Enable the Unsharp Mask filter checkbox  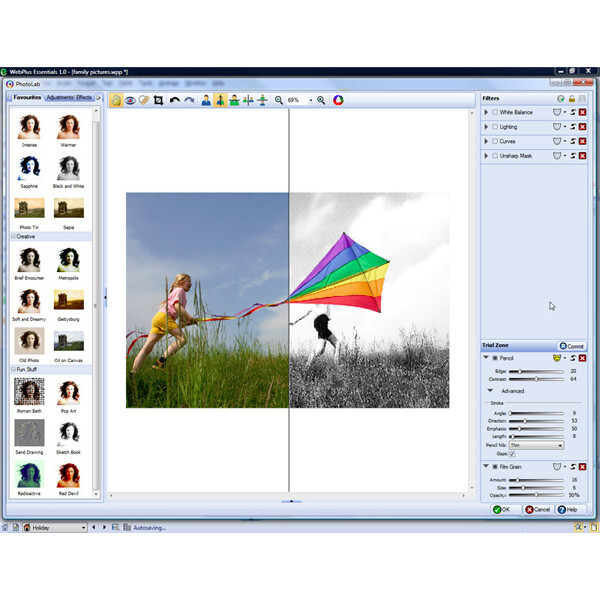[x=495, y=156]
